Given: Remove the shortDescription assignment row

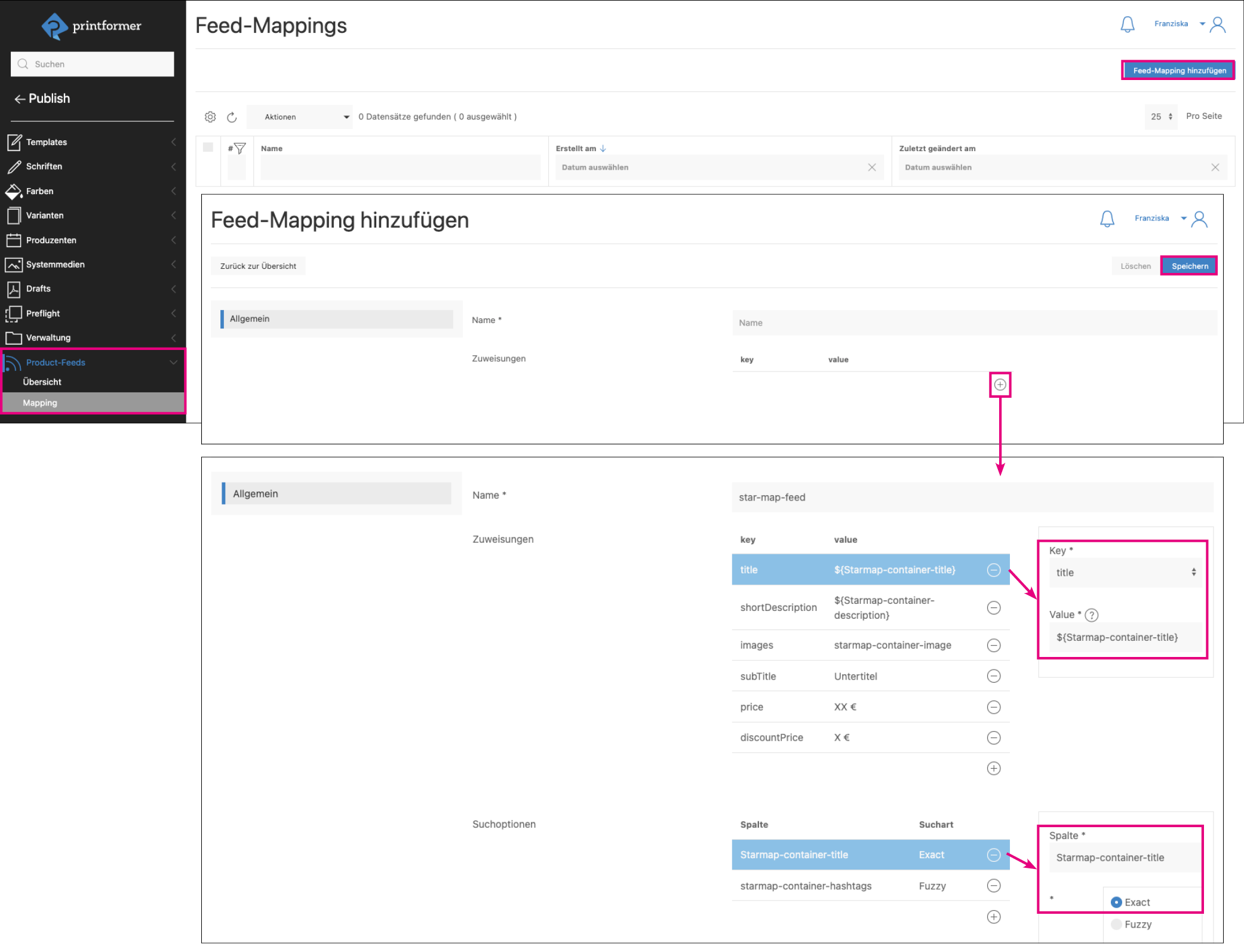Looking at the screenshot, I should (x=993, y=607).
